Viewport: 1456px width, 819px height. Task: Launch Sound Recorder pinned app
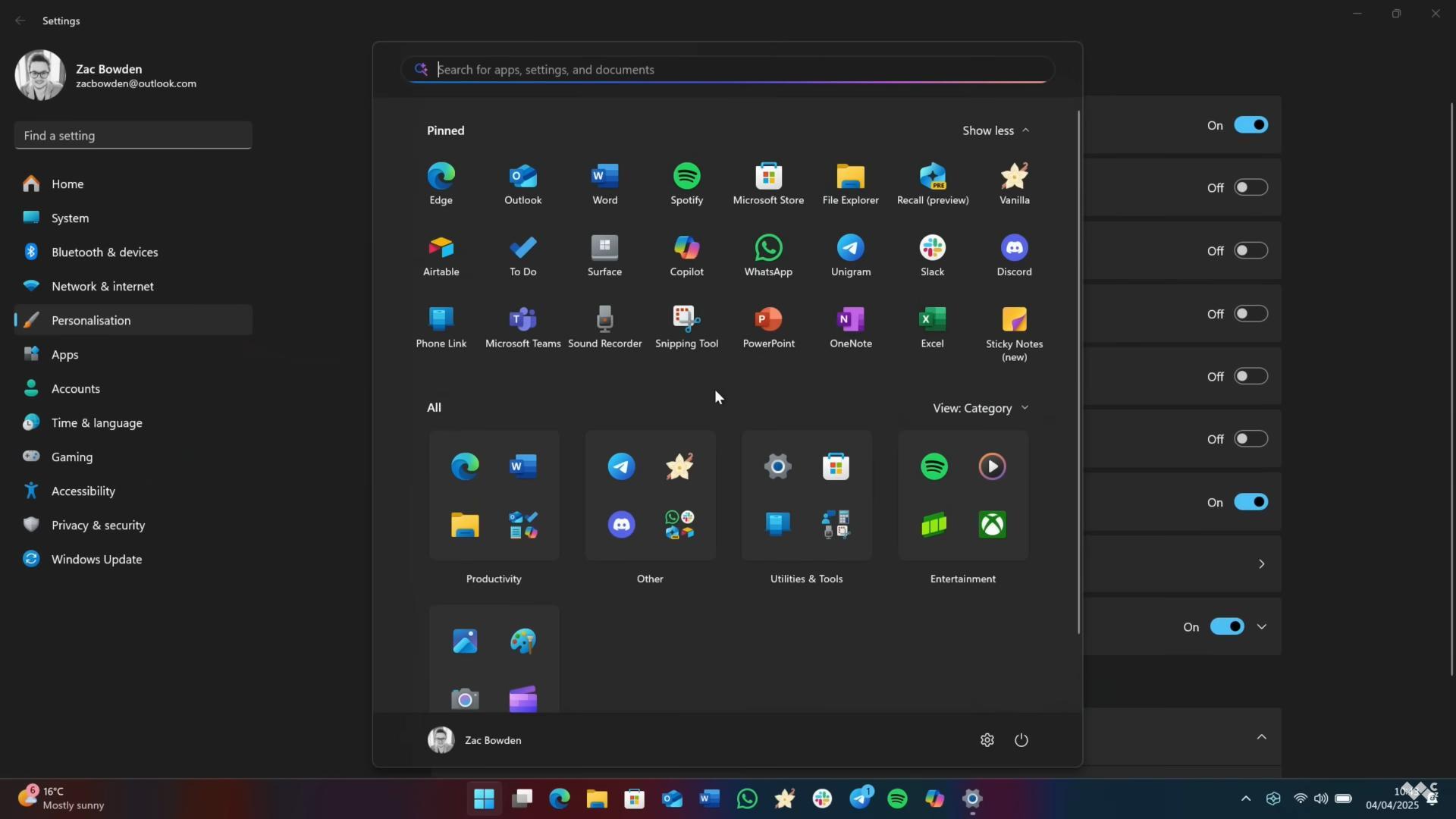click(x=604, y=328)
